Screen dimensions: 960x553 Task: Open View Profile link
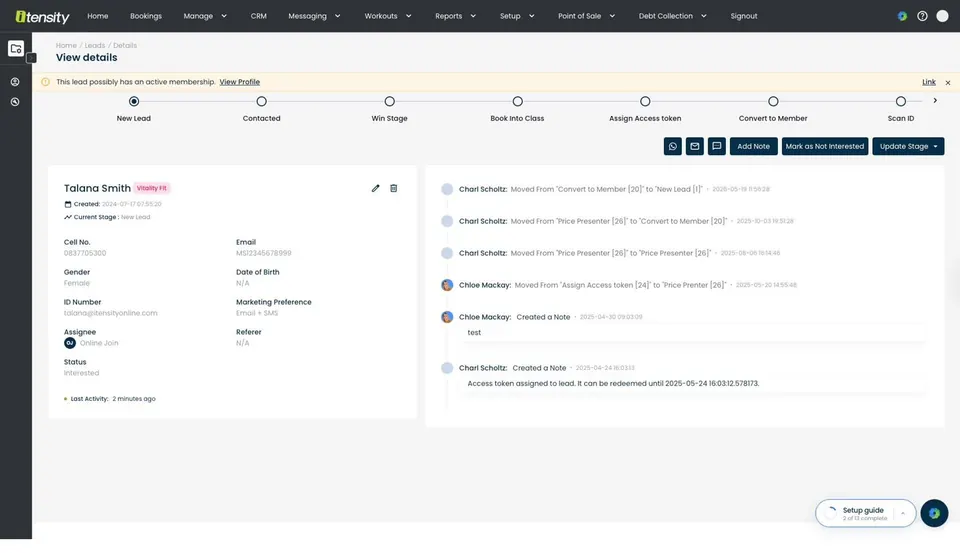[x=239, y=82]
